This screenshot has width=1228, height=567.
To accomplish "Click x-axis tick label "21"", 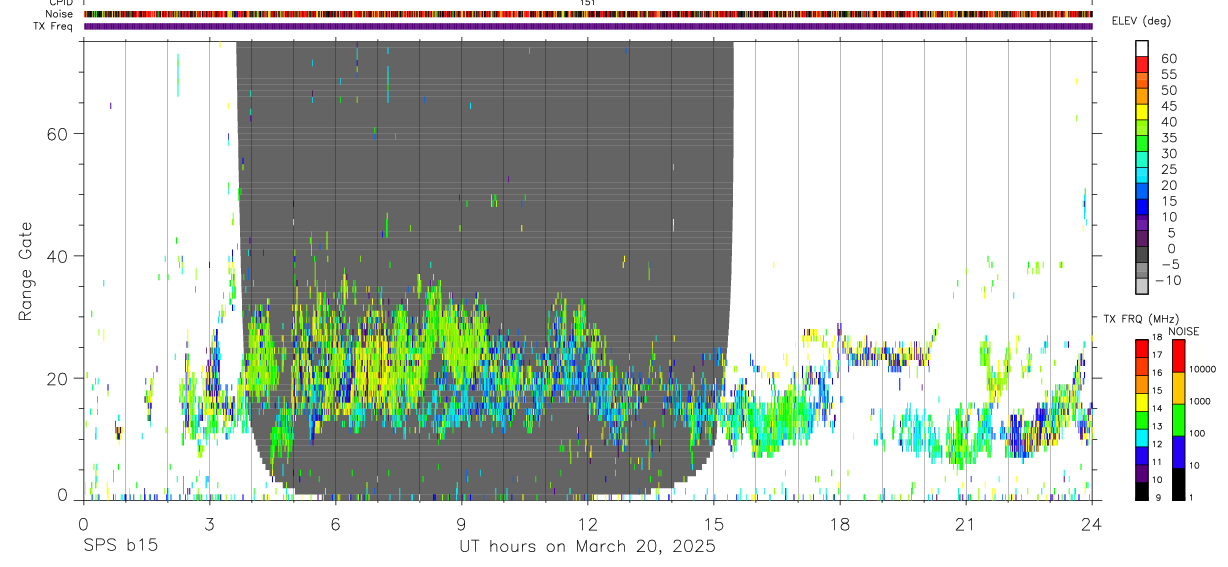I will point(965,524).
